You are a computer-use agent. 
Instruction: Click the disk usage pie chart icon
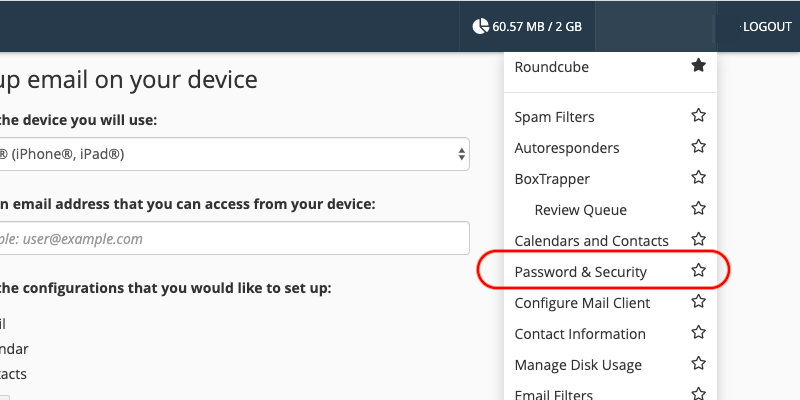point(480,26)
